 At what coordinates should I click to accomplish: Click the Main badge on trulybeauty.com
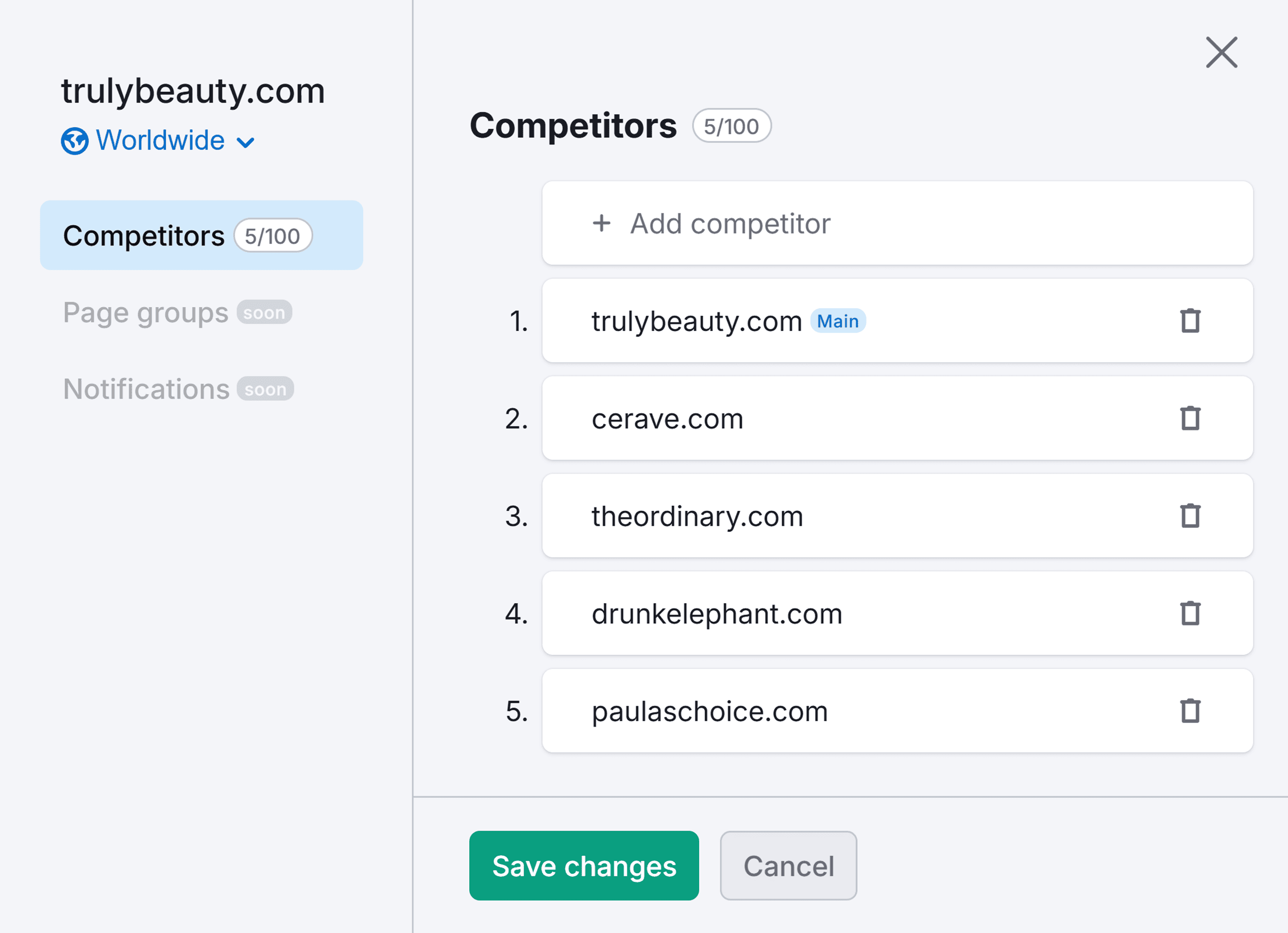(838, 321)
